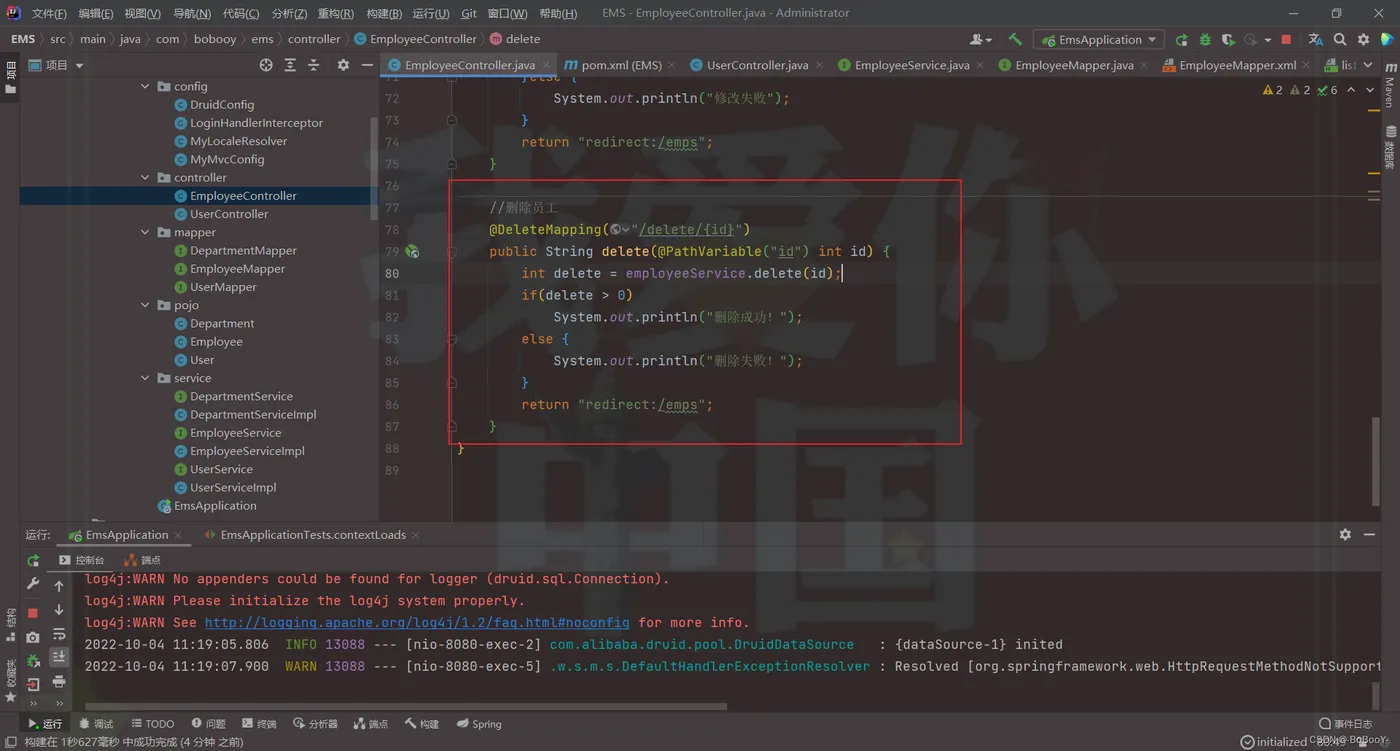Screen dimensions: 1400x751
Task: Open the code-with-me user icon
Action: (980, 40)
